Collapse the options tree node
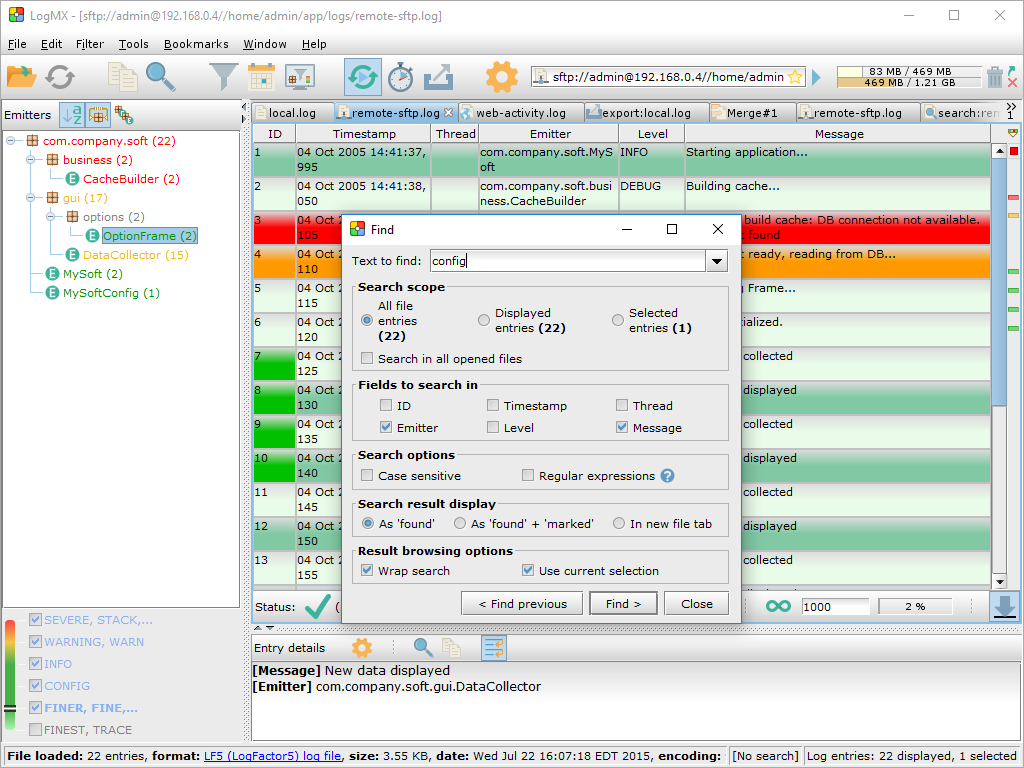This screenshot has width=1024, height=768. coord(50,217)
